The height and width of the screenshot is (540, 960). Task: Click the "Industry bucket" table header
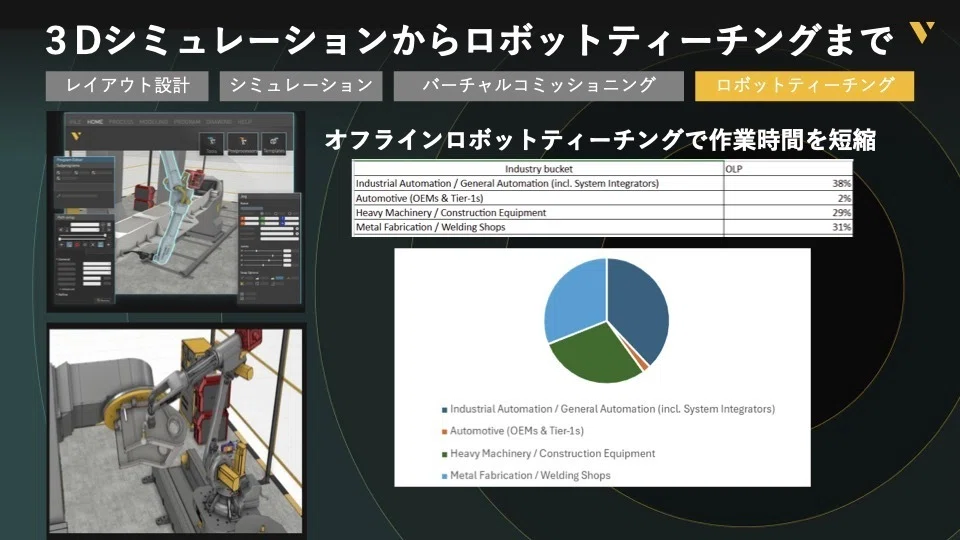coord(538,168)
